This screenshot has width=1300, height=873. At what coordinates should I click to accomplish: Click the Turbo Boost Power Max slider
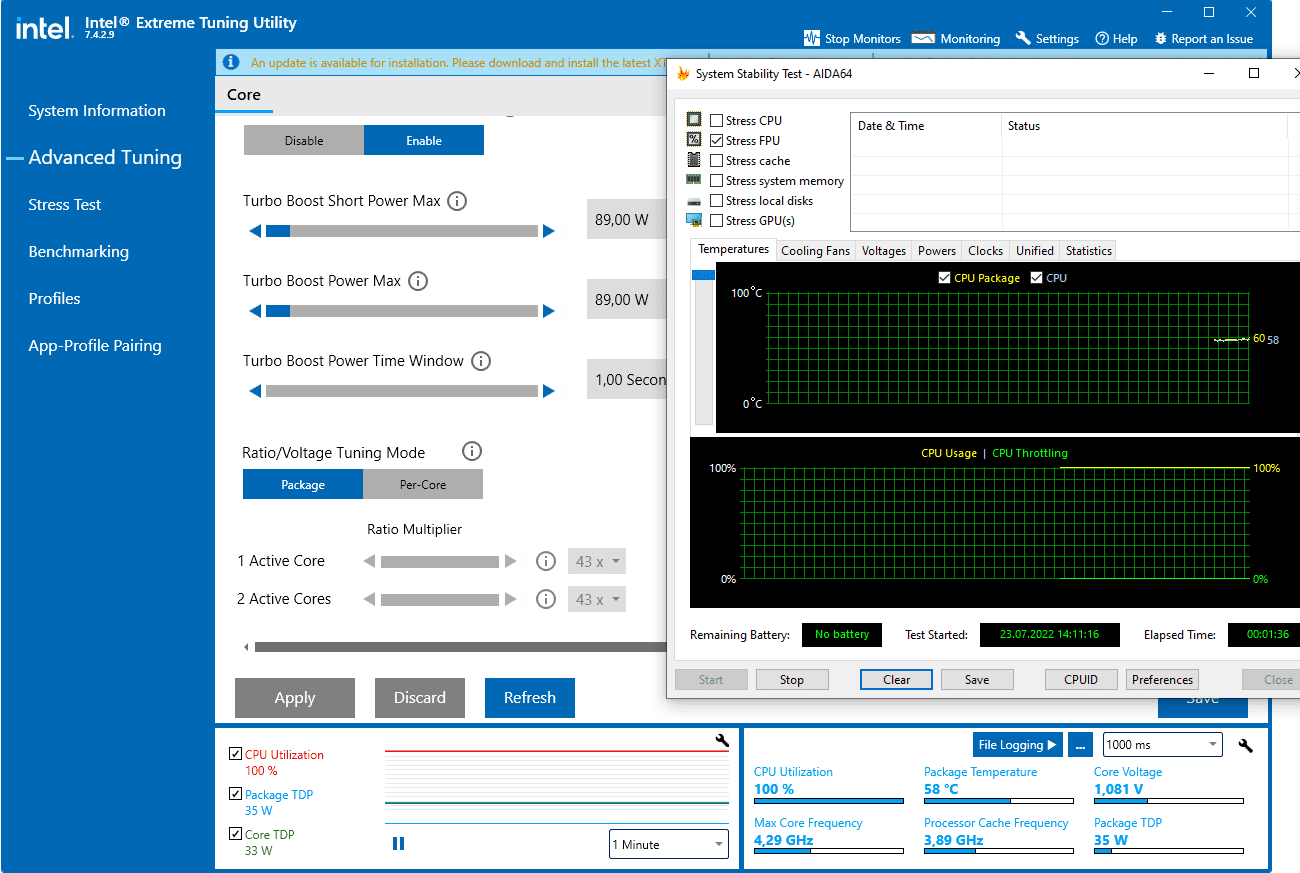point(402,311)
